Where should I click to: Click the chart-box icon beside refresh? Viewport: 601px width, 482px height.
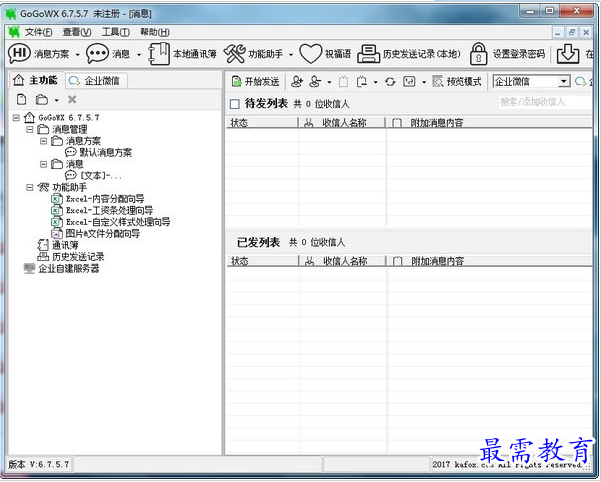click(x=409, y=82)
